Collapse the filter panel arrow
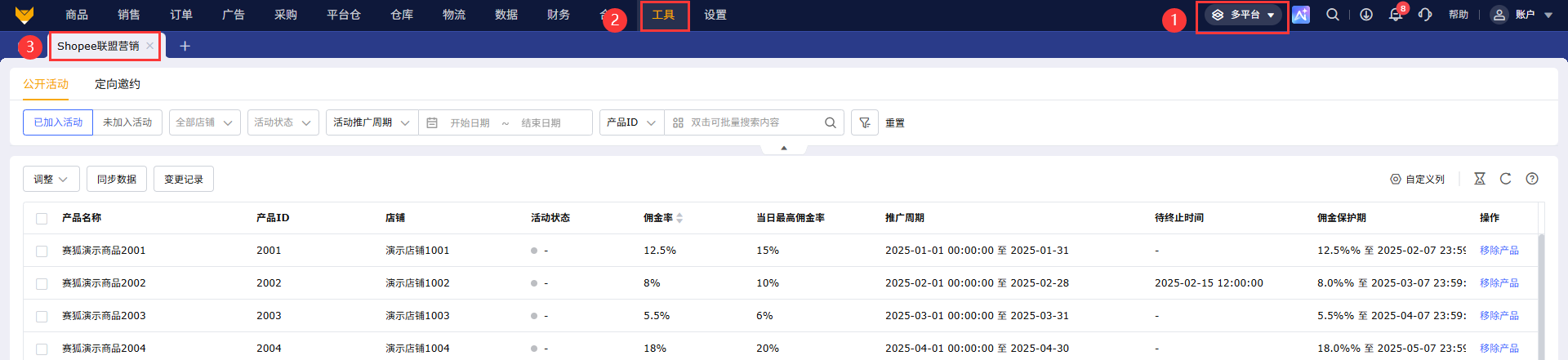Viewport: 1568px width, 360px height. click(784, 149)
